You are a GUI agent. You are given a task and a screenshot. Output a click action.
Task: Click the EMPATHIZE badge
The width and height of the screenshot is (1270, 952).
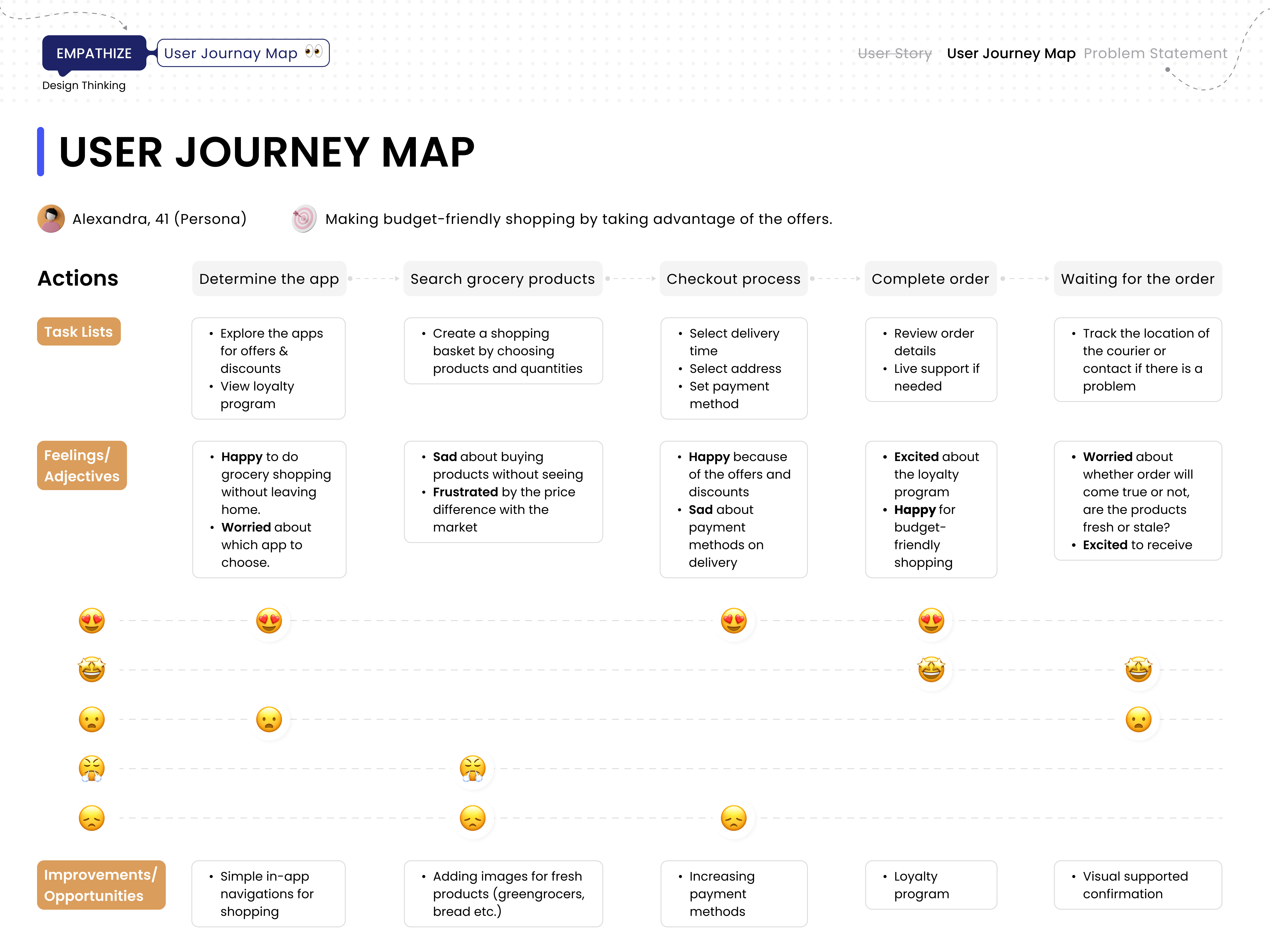pyautogui.click(x=94, y=53)
